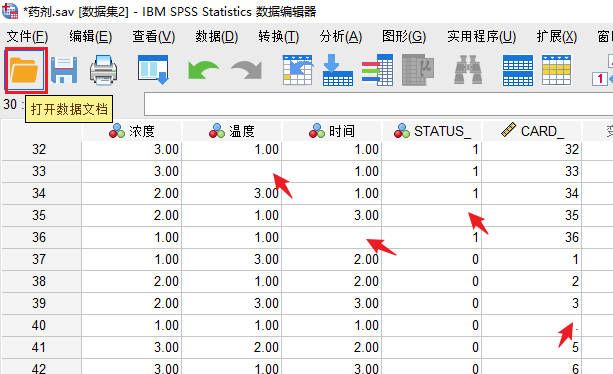Select the CARD_ column header
Image resolution: width=613 pixels, height=374 pixels.
pyautogui.click(x=532, y=131)
